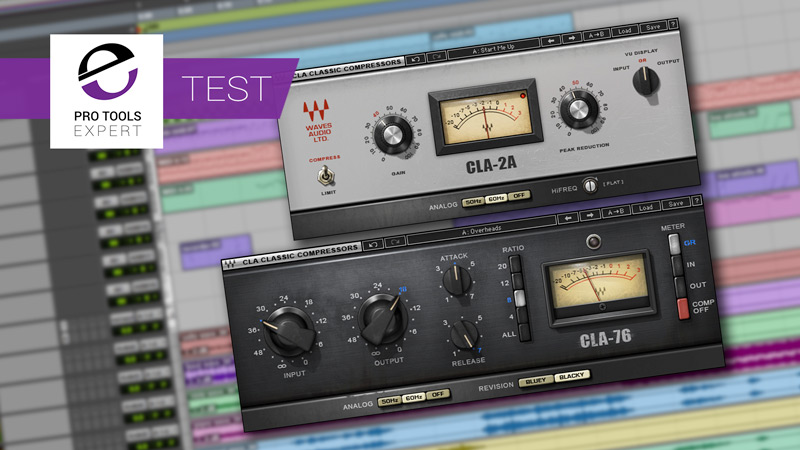This screenshot has width=800, height=450.
Task: Click the VU Display selector knob
Action: [x=645, y=81]
